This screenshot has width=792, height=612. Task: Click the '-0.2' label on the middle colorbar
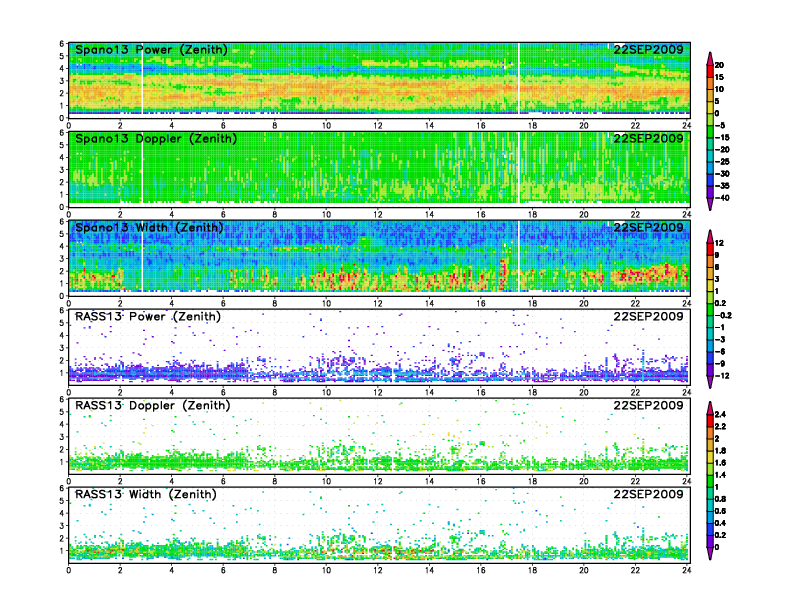point(723,315)
